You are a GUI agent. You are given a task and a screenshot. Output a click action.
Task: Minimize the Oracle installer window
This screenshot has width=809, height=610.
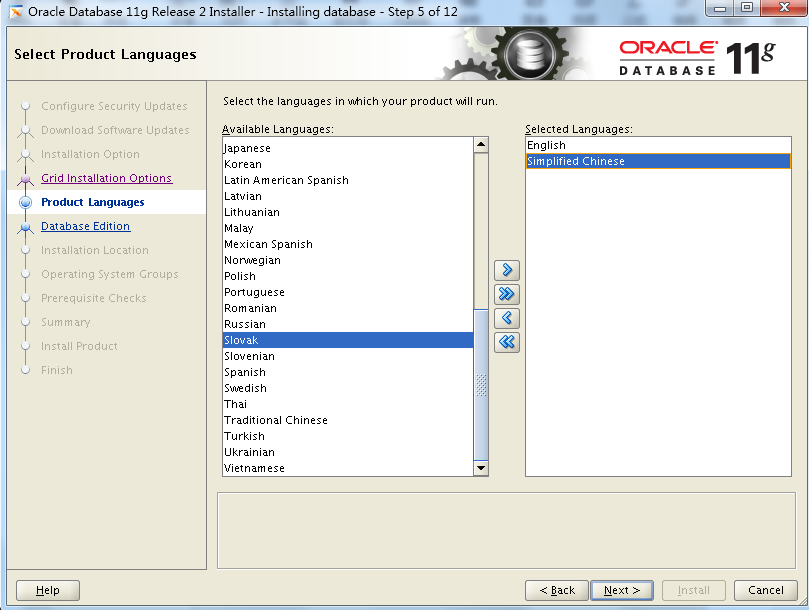click(721, 8)
